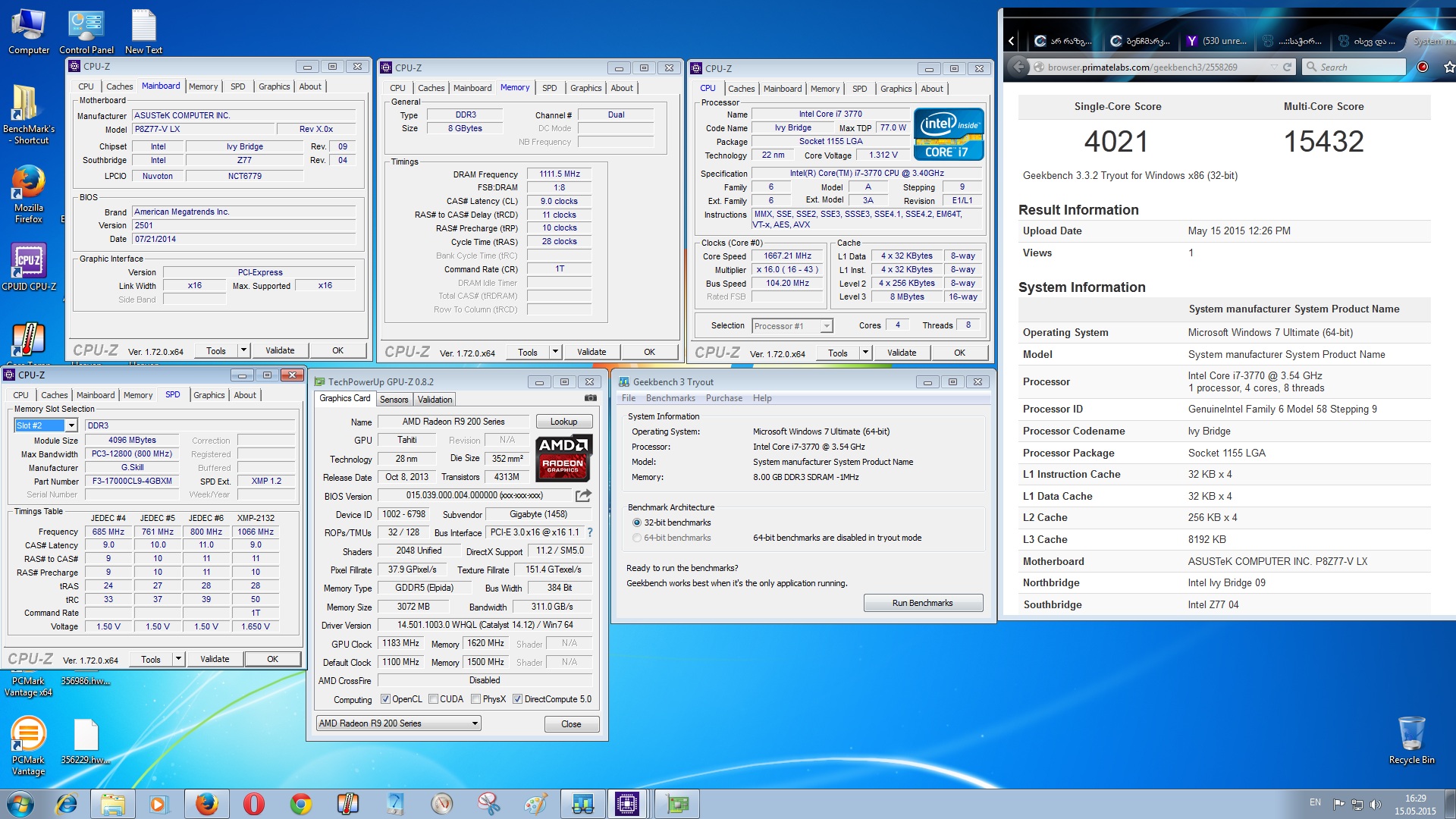Screen dimensions: 1456x819
Task: Switch to the CPU-Z taskbar button
Action: (627, 804)
